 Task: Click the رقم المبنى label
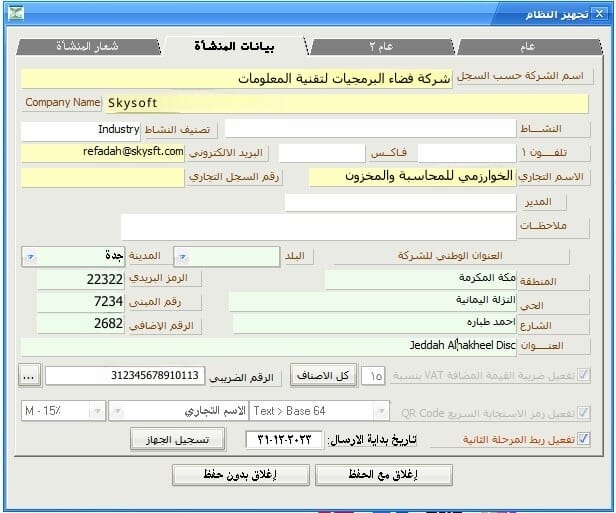[164, 302]
